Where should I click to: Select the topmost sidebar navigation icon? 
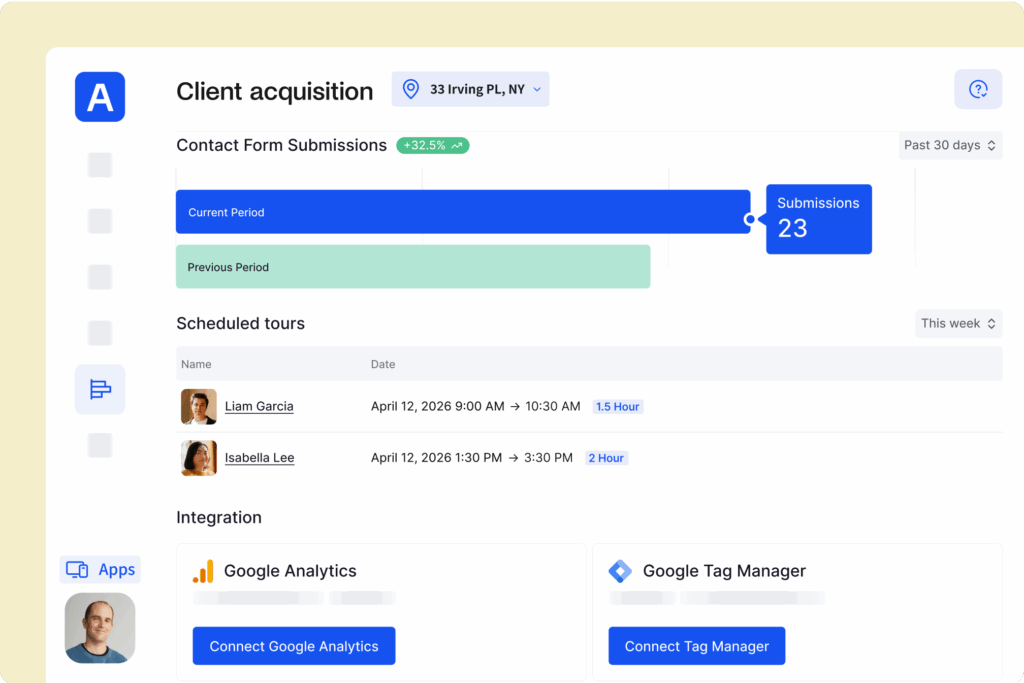pyautogui.click(x=99, y=164)
